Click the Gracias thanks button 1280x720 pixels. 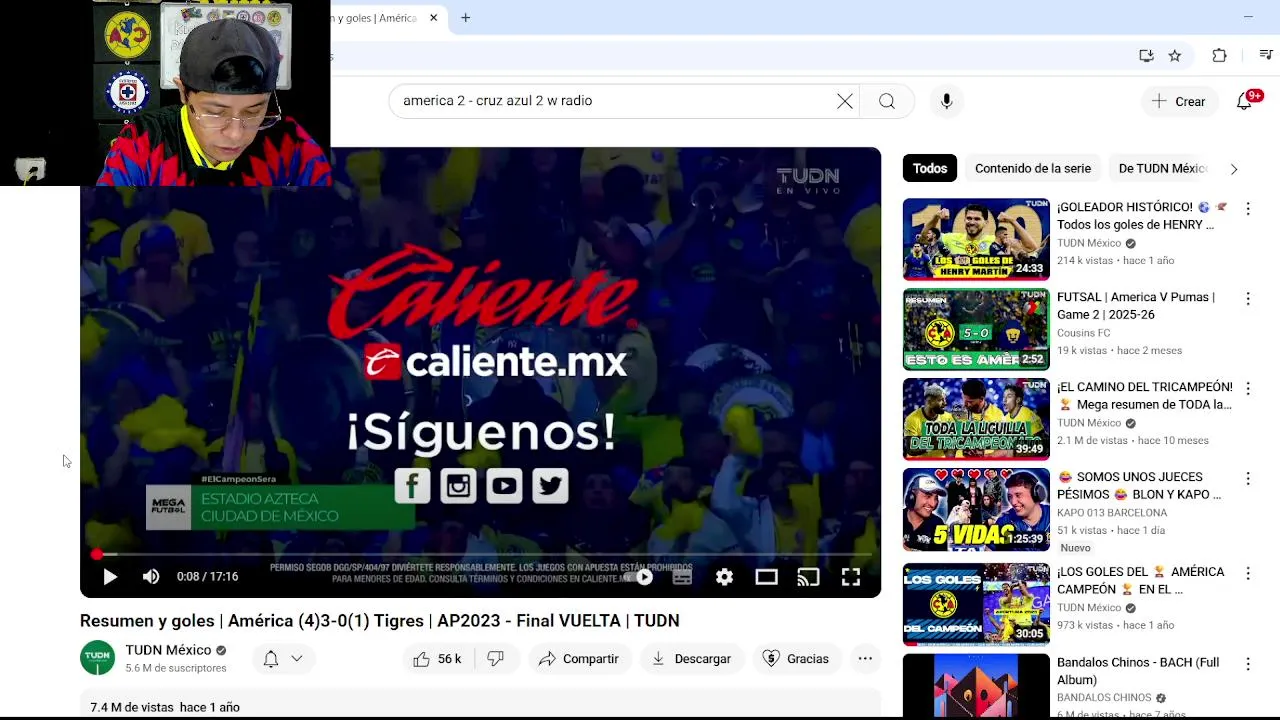point(796,659)
